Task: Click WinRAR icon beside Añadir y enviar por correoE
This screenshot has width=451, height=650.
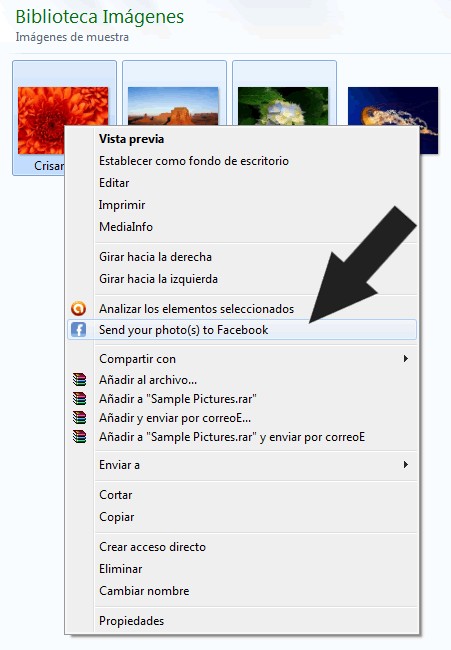Action: click(x=79, y=417)
